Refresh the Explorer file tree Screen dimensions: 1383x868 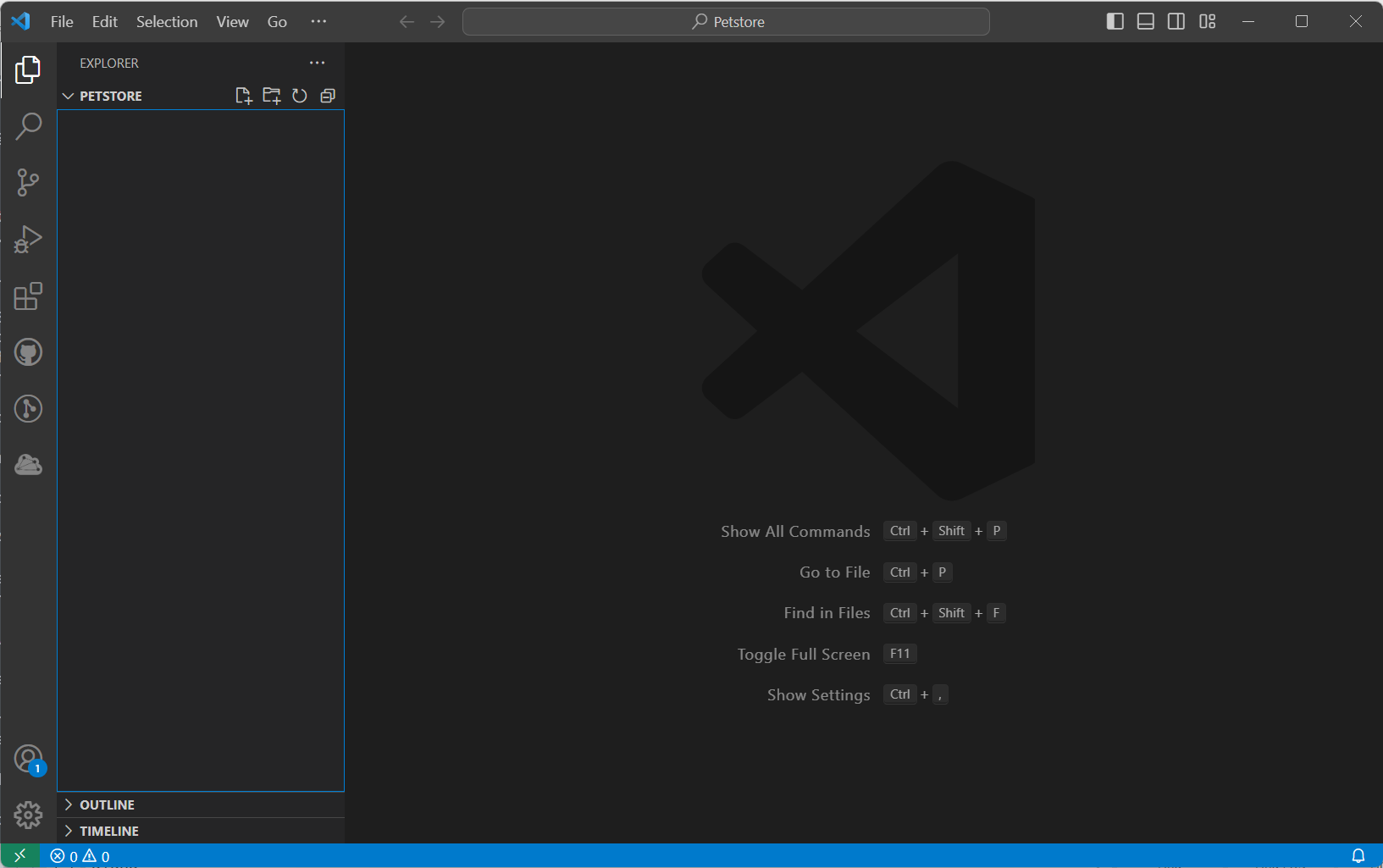point(300,96)
